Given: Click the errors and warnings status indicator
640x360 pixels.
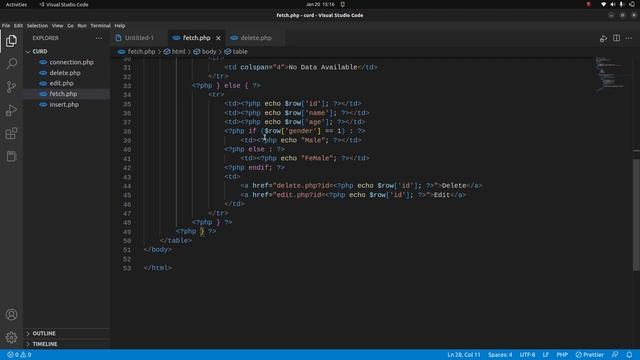Looking at the screenshot, I should [x=19, y=355].
